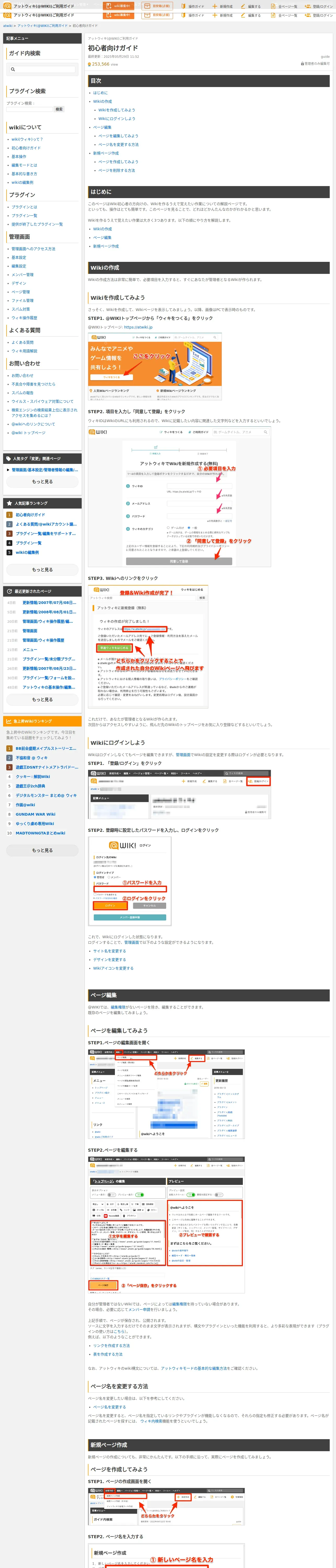Open サイト名を変更する link in body

pos(110,951)
